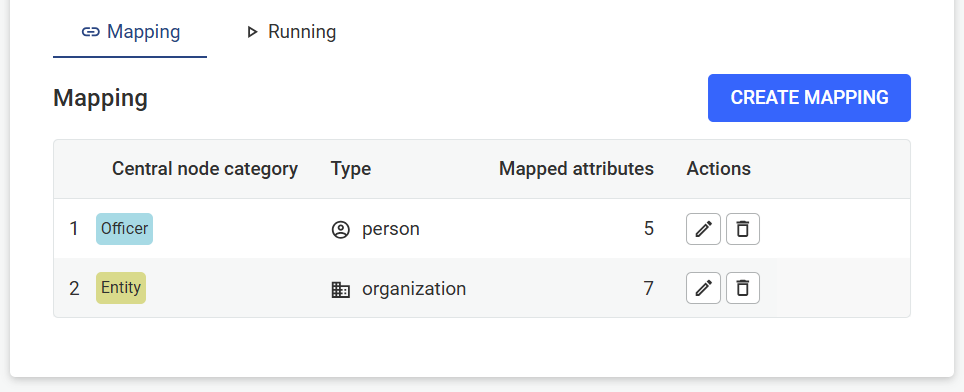Select the Mapping tab

coord(130,32)
